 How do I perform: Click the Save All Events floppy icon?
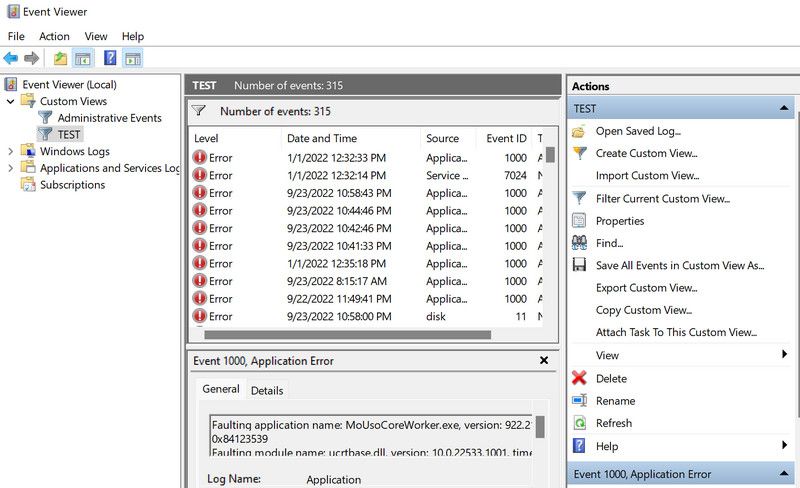point(579,266)
